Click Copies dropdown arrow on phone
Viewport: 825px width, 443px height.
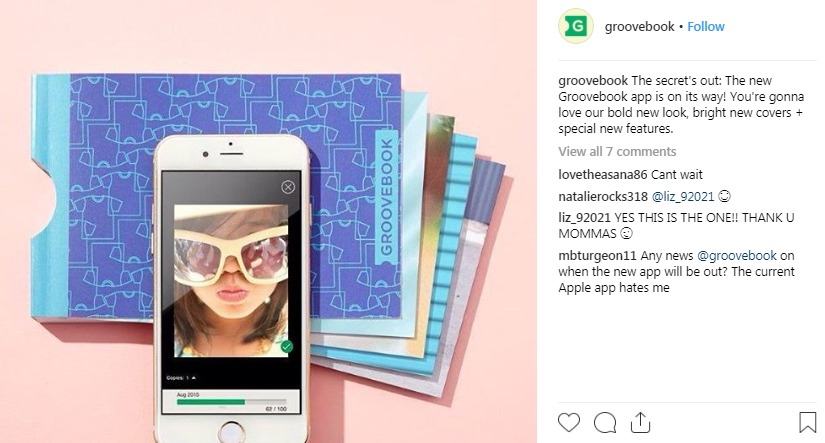194,378
